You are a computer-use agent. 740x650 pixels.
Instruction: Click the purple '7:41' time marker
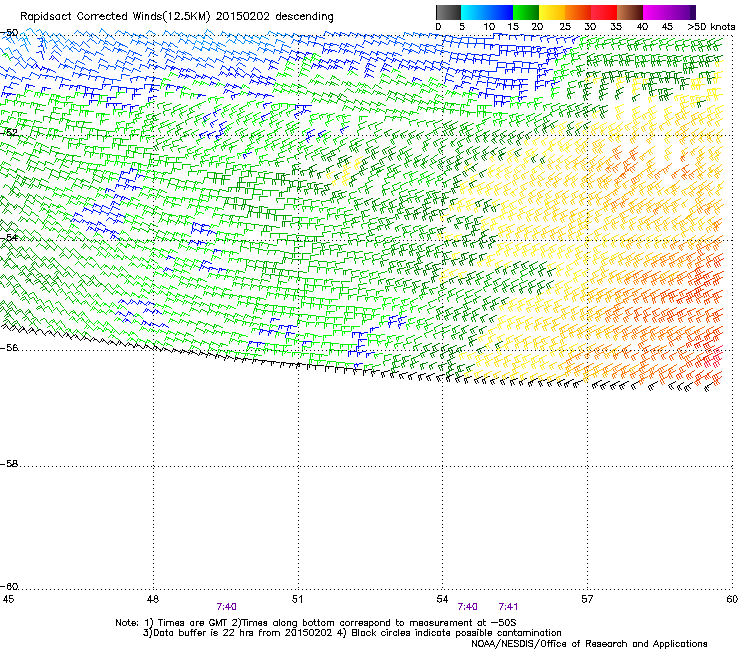508,607
